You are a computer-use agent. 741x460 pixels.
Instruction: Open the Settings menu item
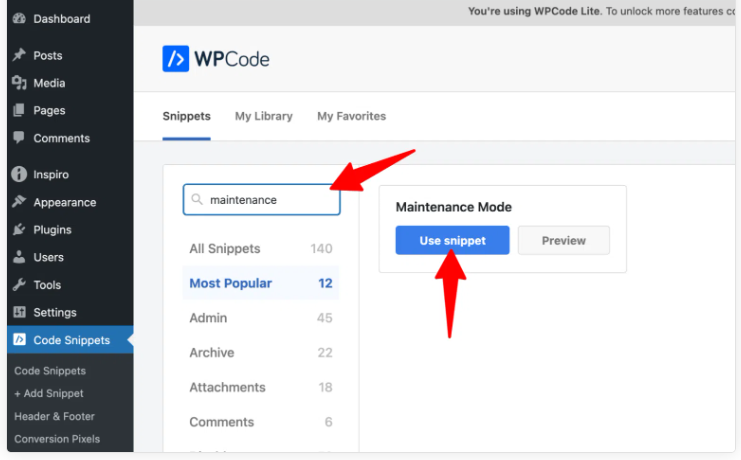(54, 312)
